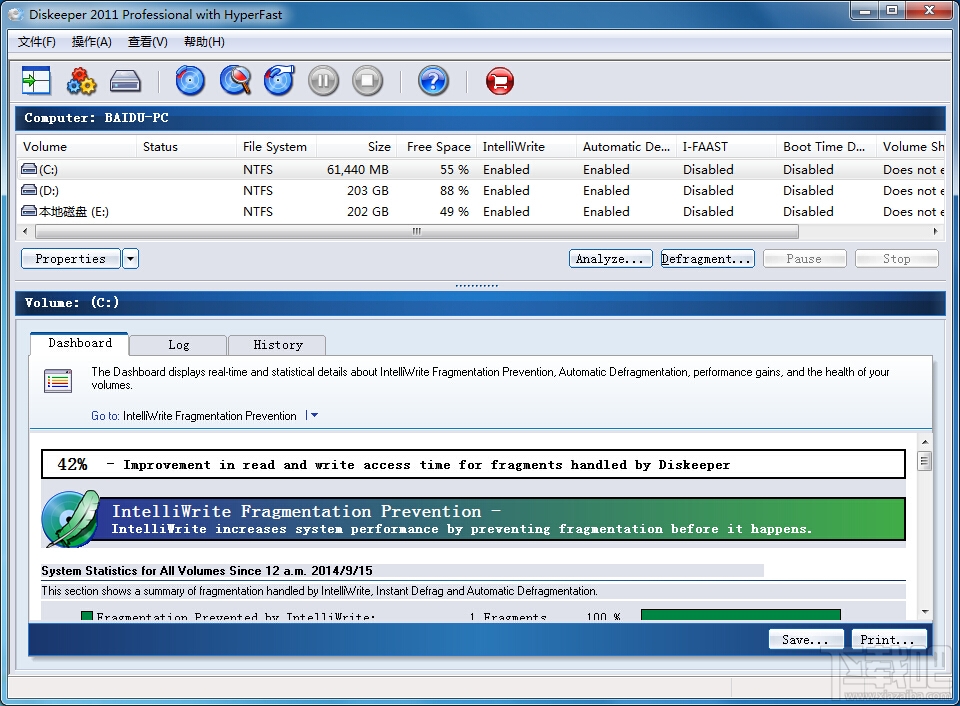
Task: Expand the Properties dropdown arrow
Action: (x=130, y=258)
